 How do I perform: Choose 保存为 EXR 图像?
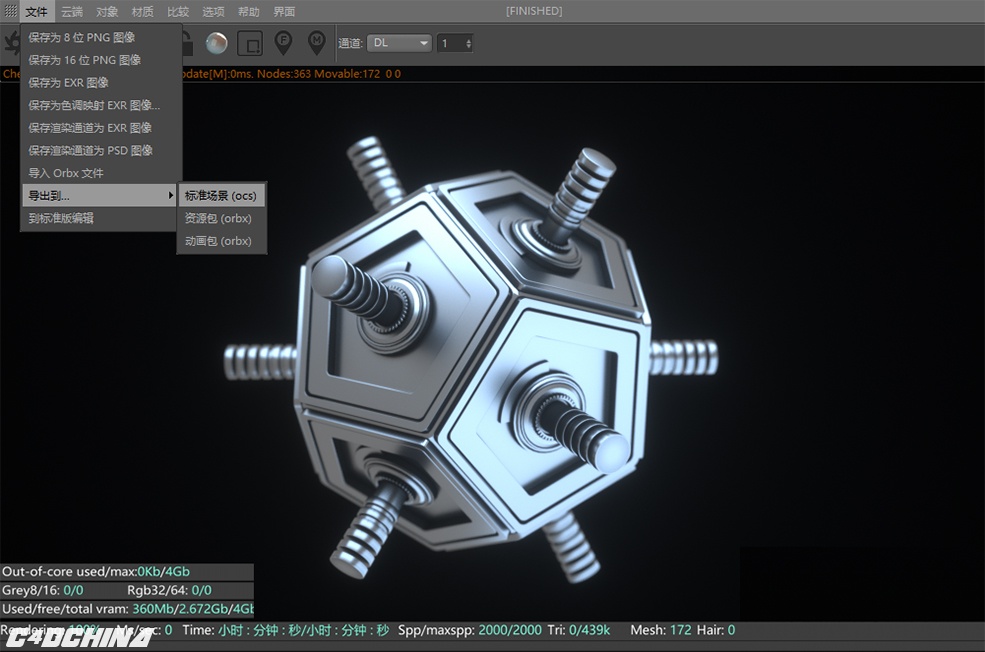(101, 83)
